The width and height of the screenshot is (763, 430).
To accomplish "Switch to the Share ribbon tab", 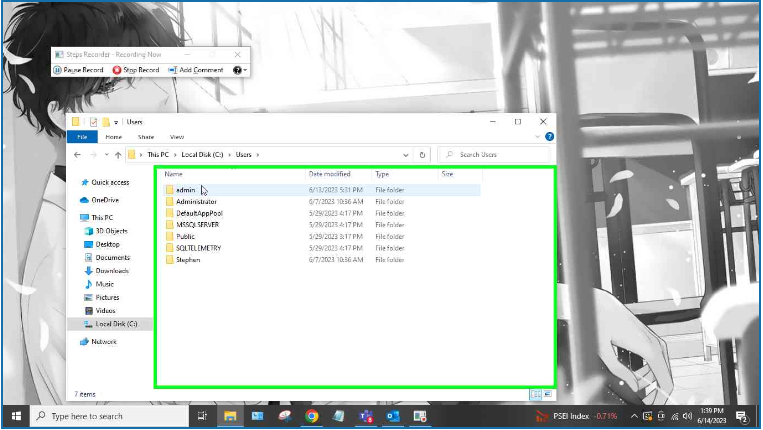I will (x=146, y=137).
